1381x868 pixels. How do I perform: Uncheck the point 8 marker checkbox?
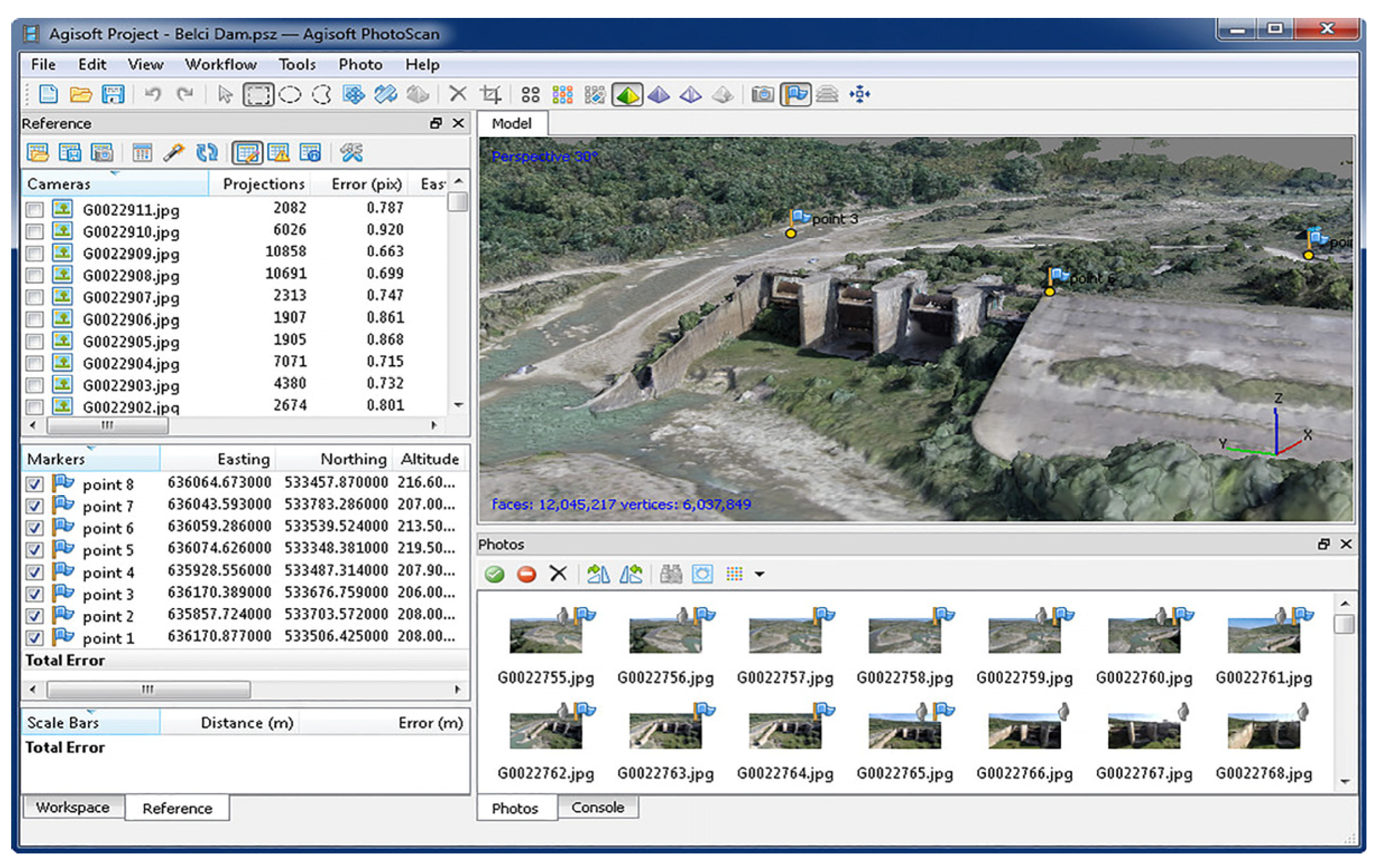(34, 484)
